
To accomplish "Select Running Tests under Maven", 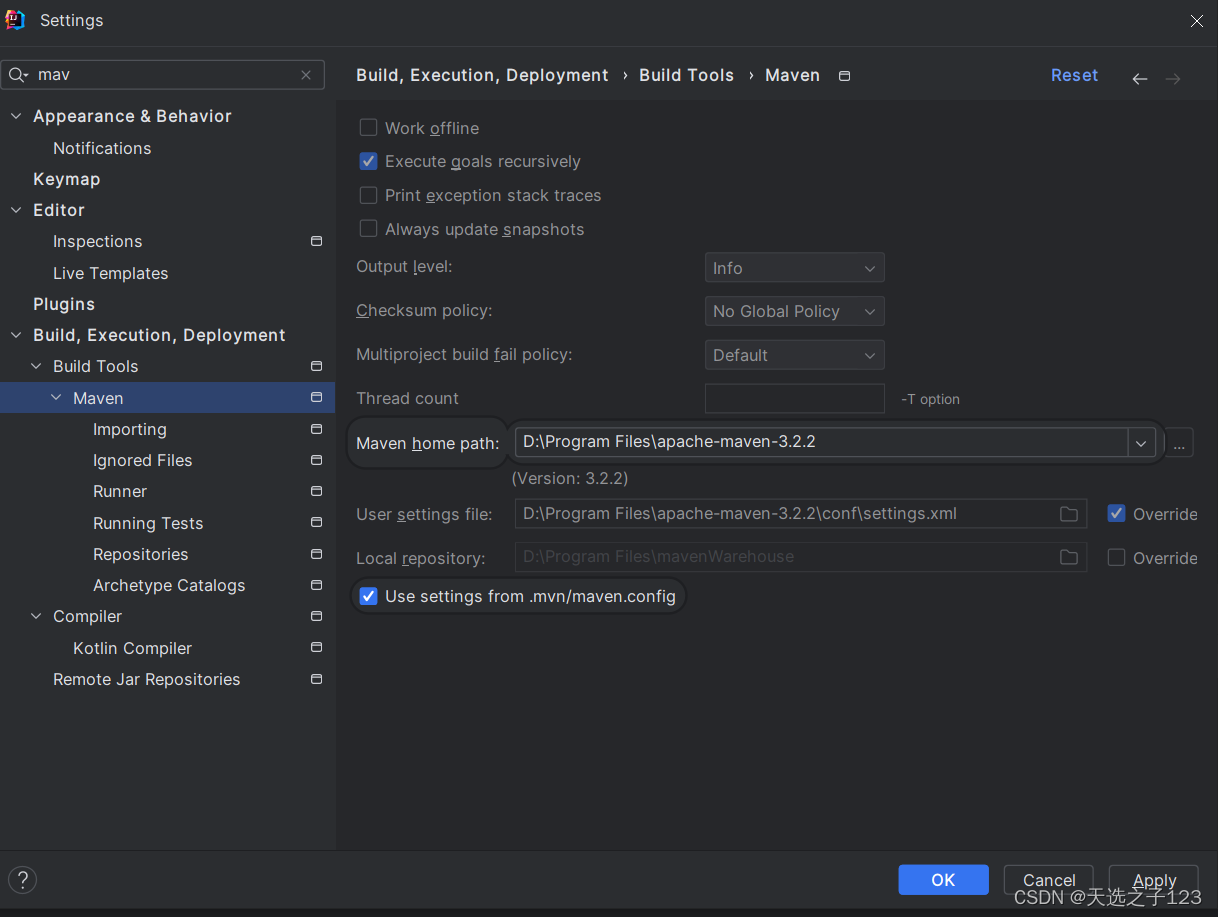I will pyautogui.click(x=148, y=523).
